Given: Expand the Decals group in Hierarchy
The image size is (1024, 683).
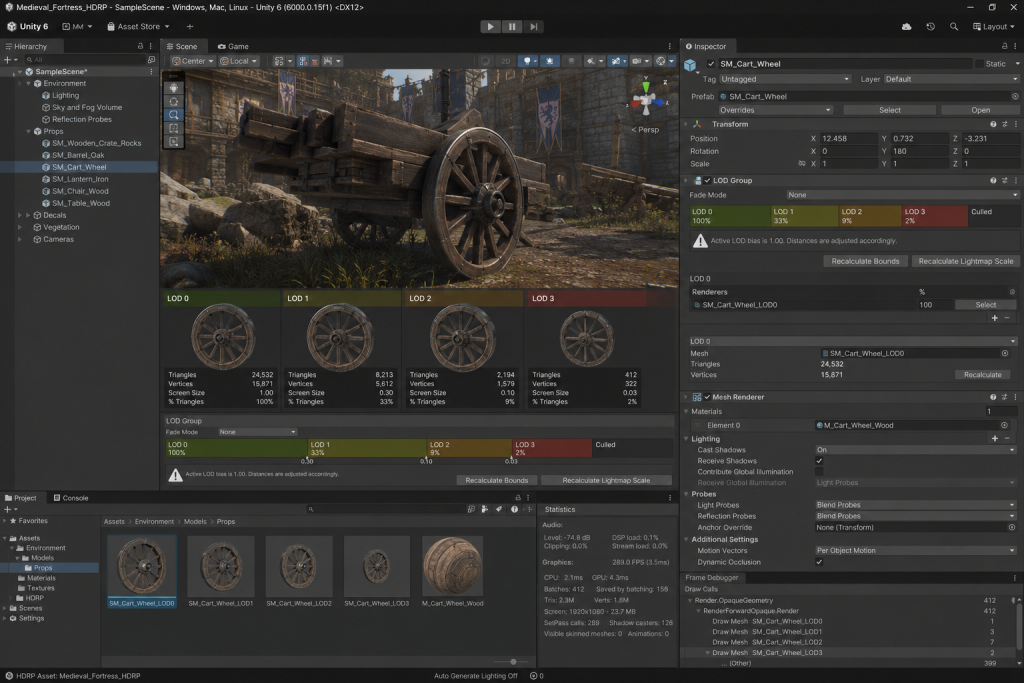Looking at the screenshot, I should [28, 215].
